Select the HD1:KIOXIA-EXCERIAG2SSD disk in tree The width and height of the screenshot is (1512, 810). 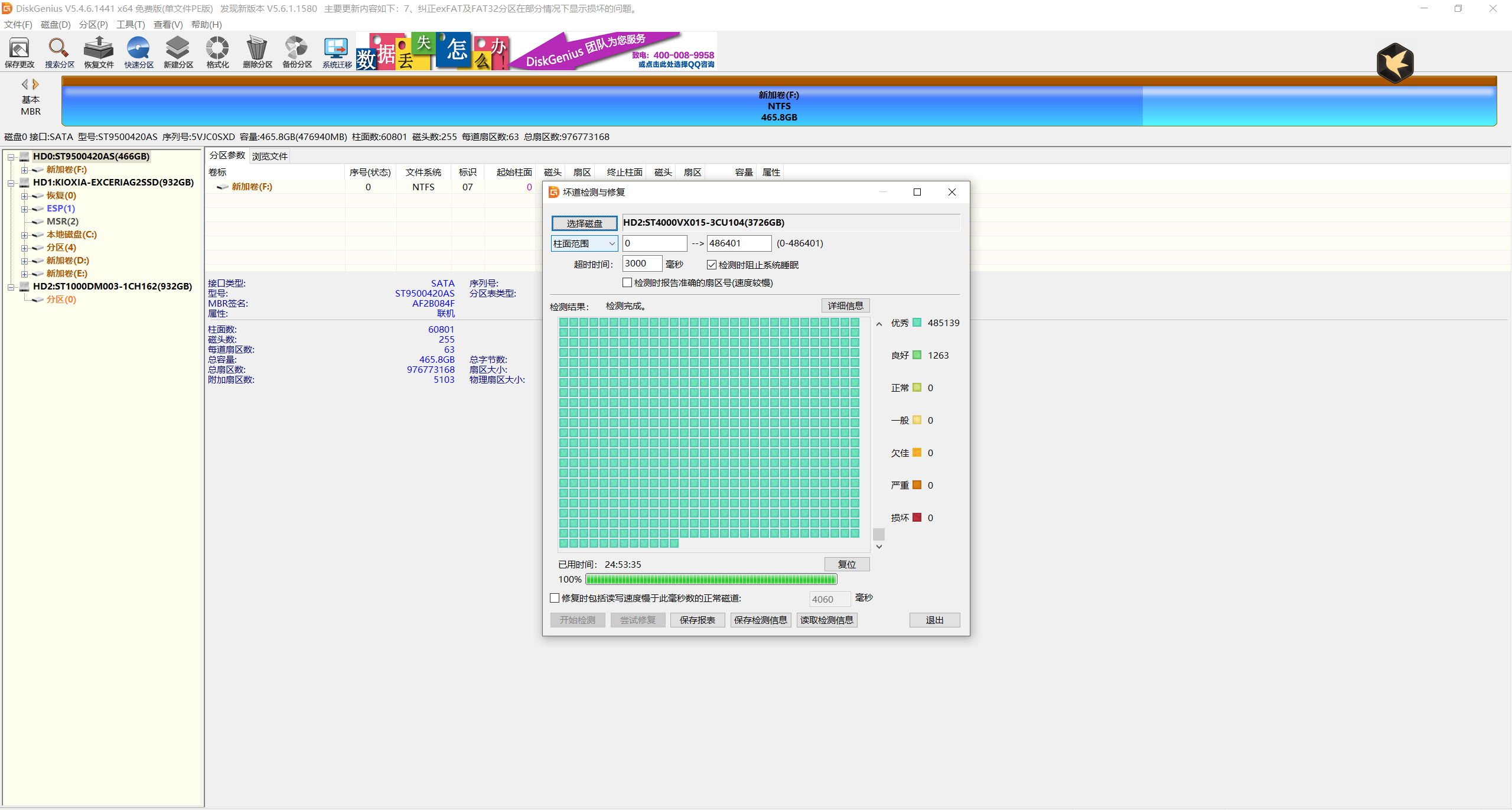(x=113, y=183)
